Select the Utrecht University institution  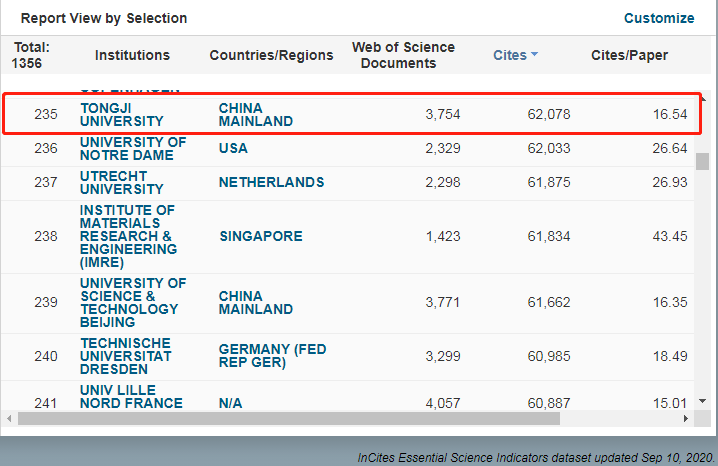[x=121, y=182]
